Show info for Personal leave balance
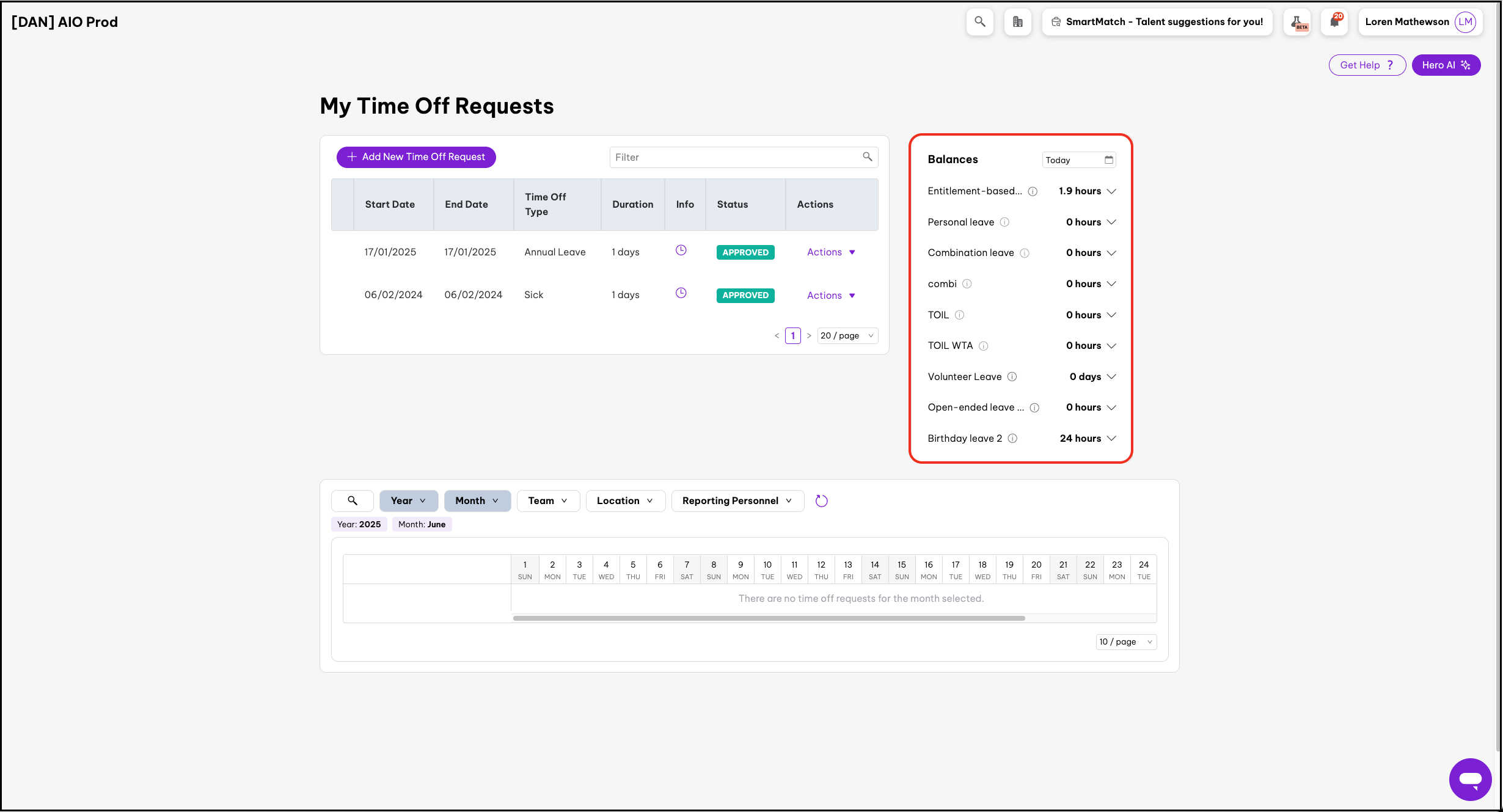 pos(1004,222)
